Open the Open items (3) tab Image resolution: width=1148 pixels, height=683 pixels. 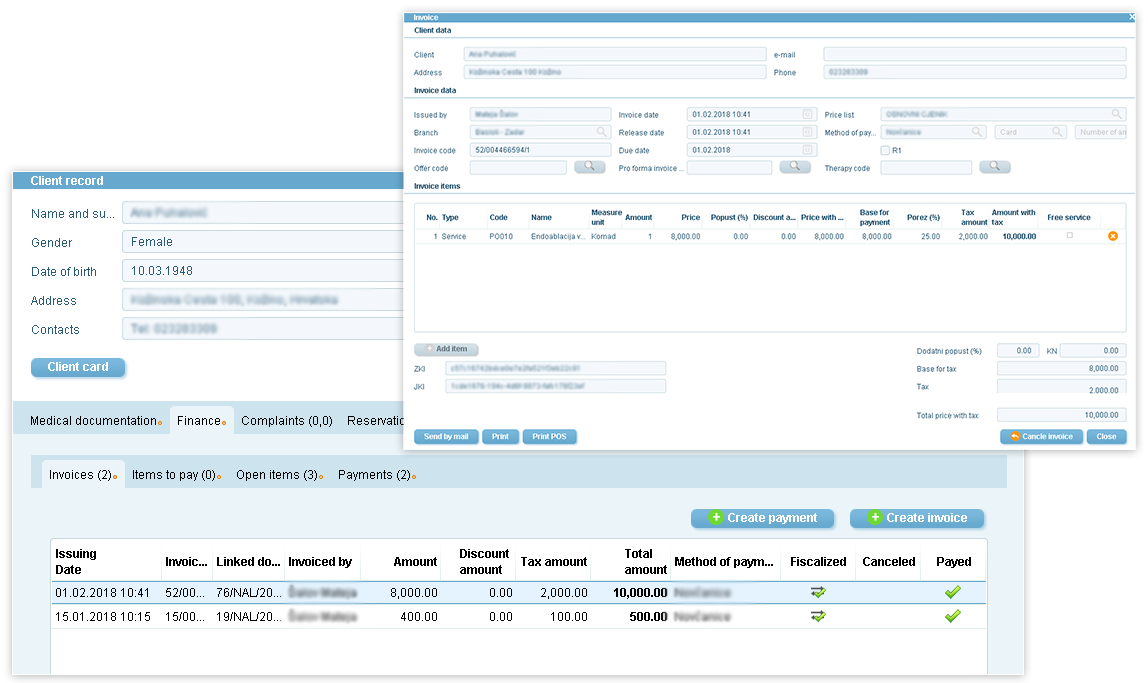click(x=277, y=475)
